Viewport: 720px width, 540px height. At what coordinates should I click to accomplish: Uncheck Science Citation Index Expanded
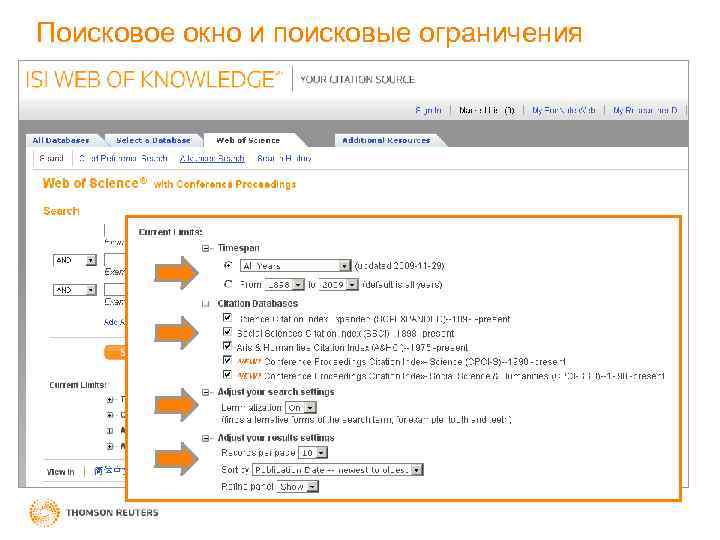pos(227,317)
